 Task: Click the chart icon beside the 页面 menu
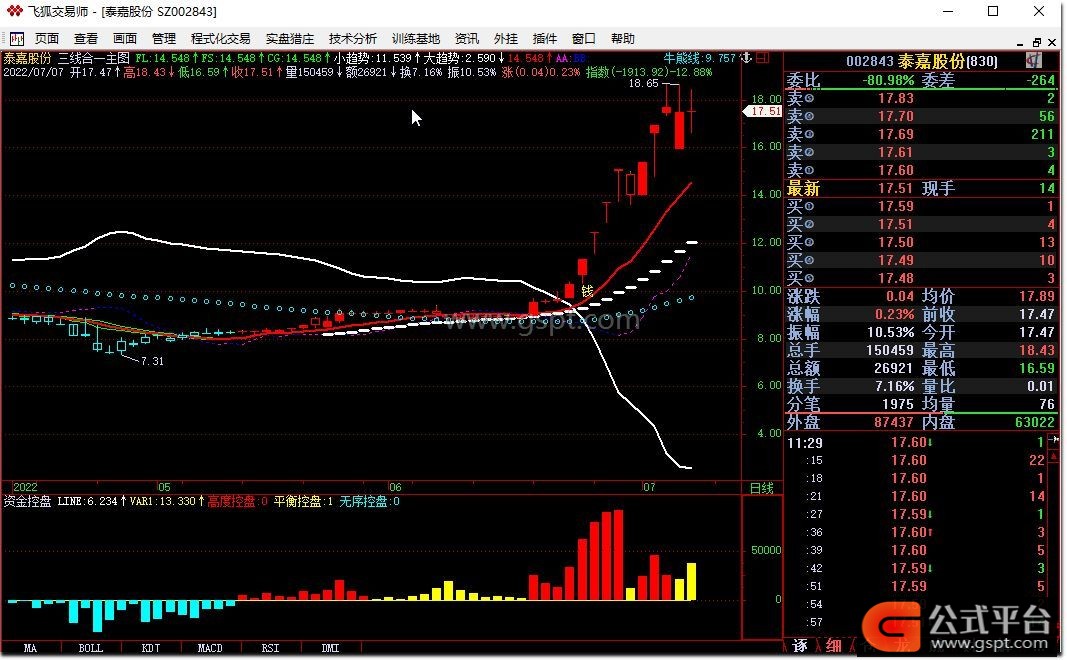pos(16,39)
